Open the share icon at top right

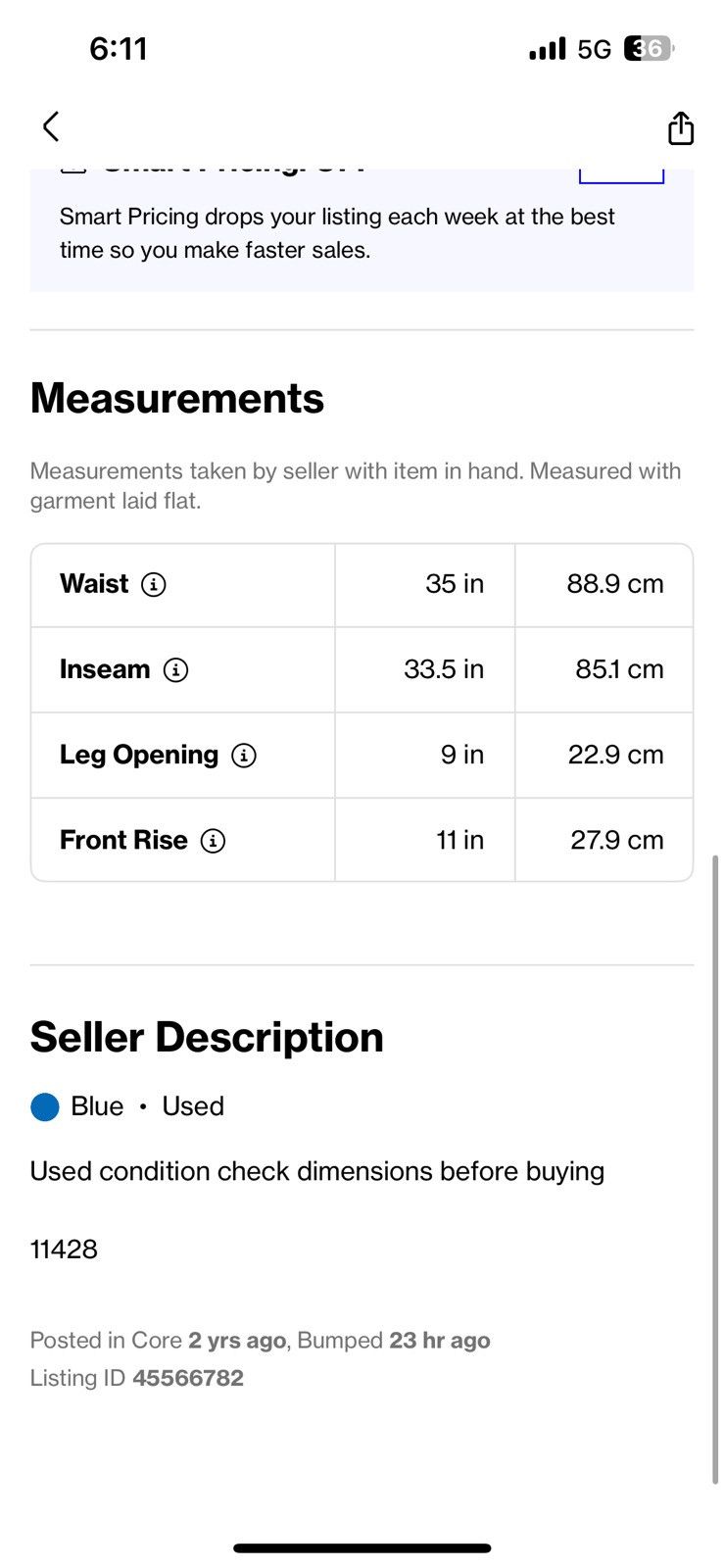681,127
